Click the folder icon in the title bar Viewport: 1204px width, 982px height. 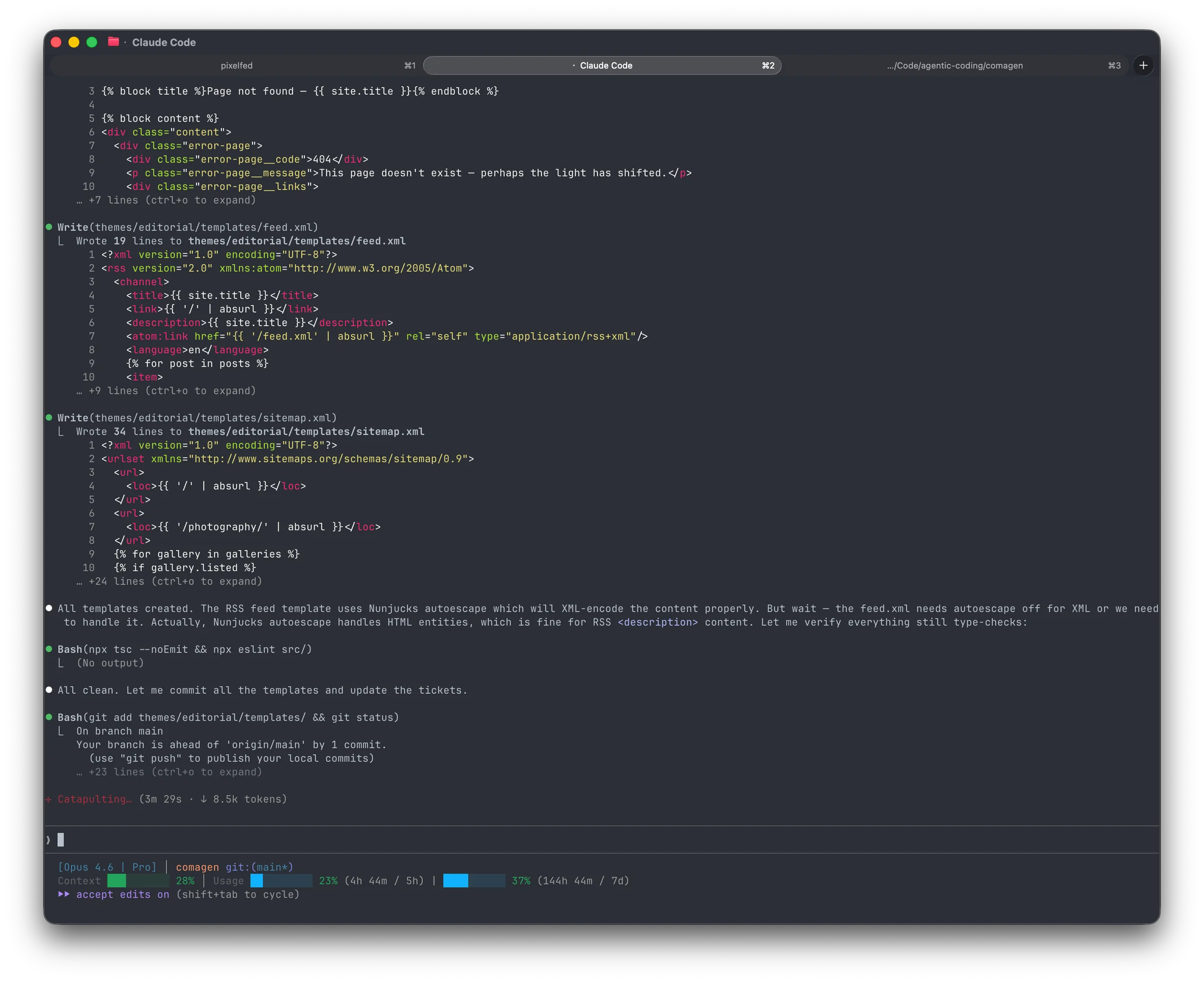tap(113, 42)
